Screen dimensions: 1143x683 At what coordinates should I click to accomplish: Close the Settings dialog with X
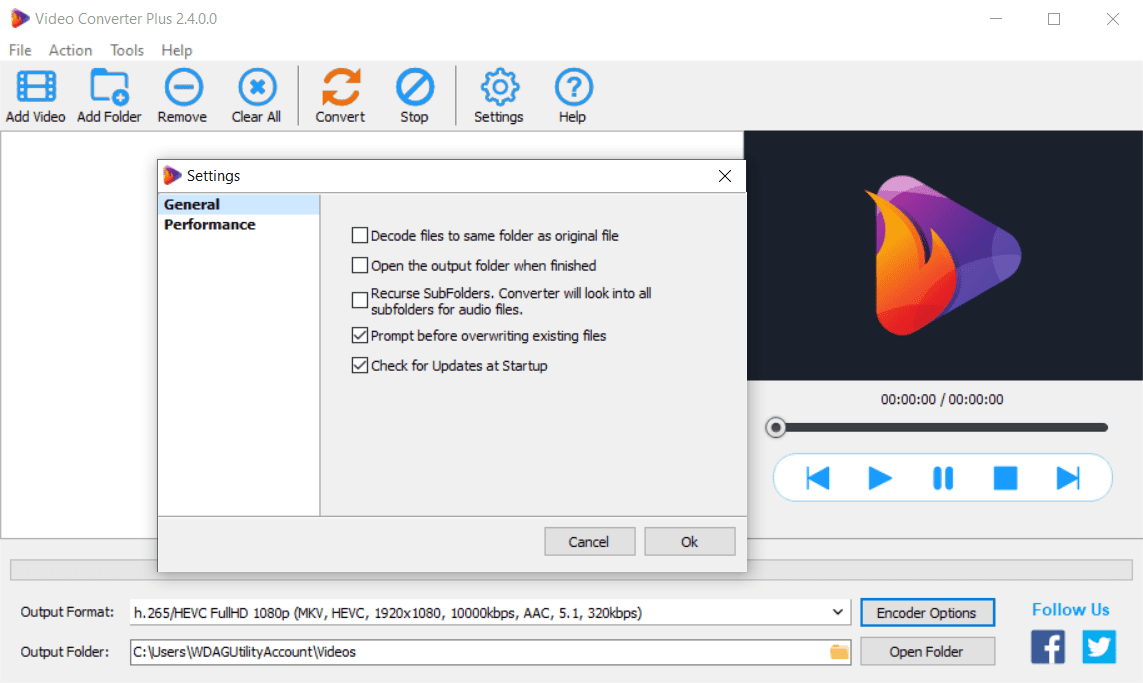coord(725,176)
